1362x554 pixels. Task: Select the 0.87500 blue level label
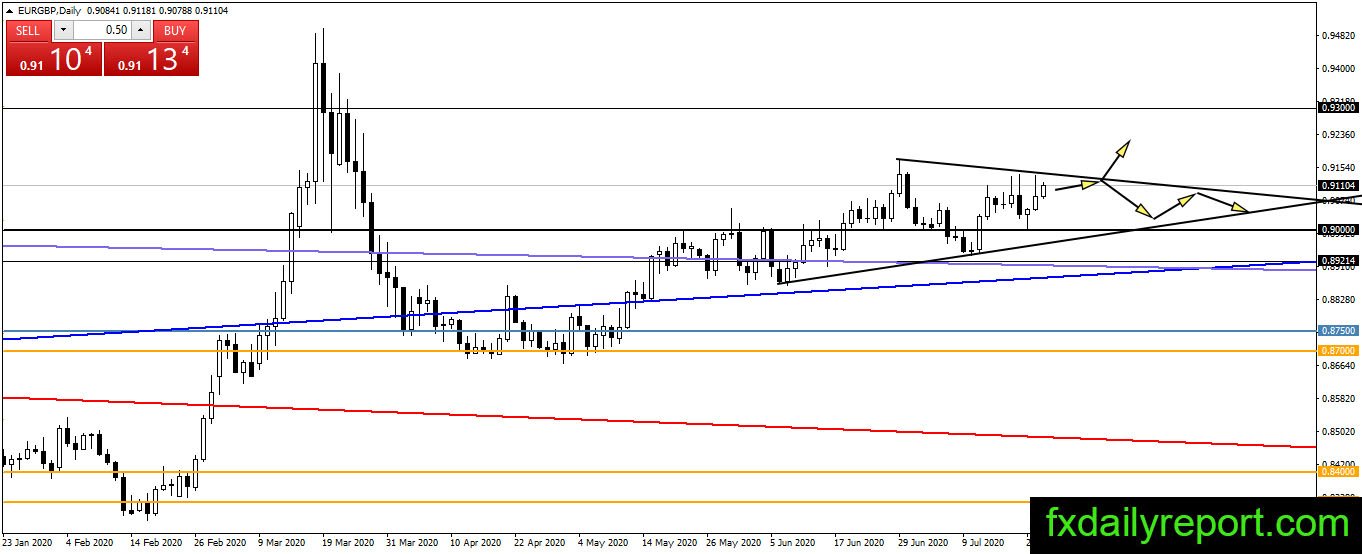pyautogui.click(x=1338, y=330)
